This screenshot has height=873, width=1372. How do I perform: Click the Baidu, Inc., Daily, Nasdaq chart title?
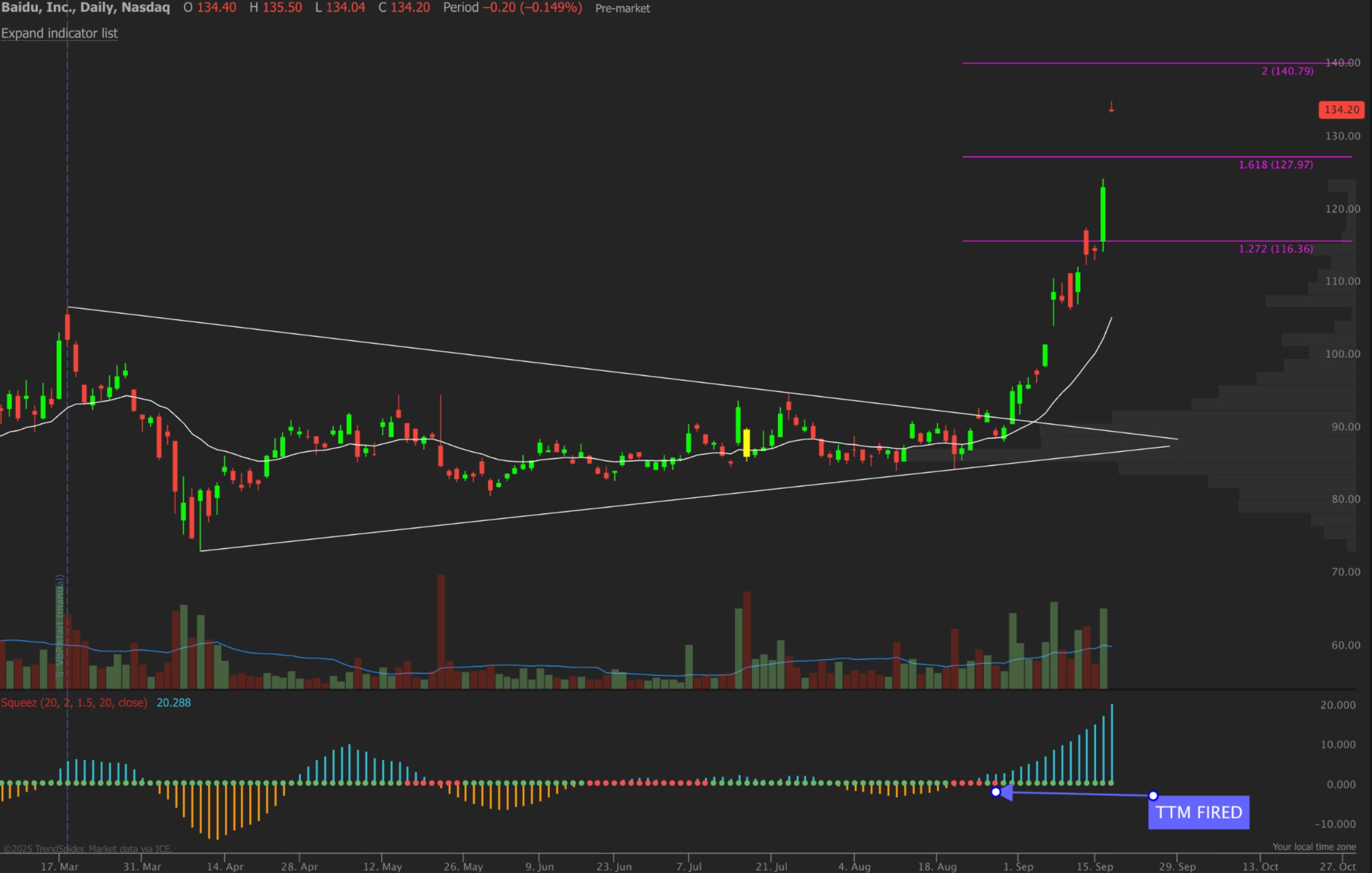(x=85, y=8)
